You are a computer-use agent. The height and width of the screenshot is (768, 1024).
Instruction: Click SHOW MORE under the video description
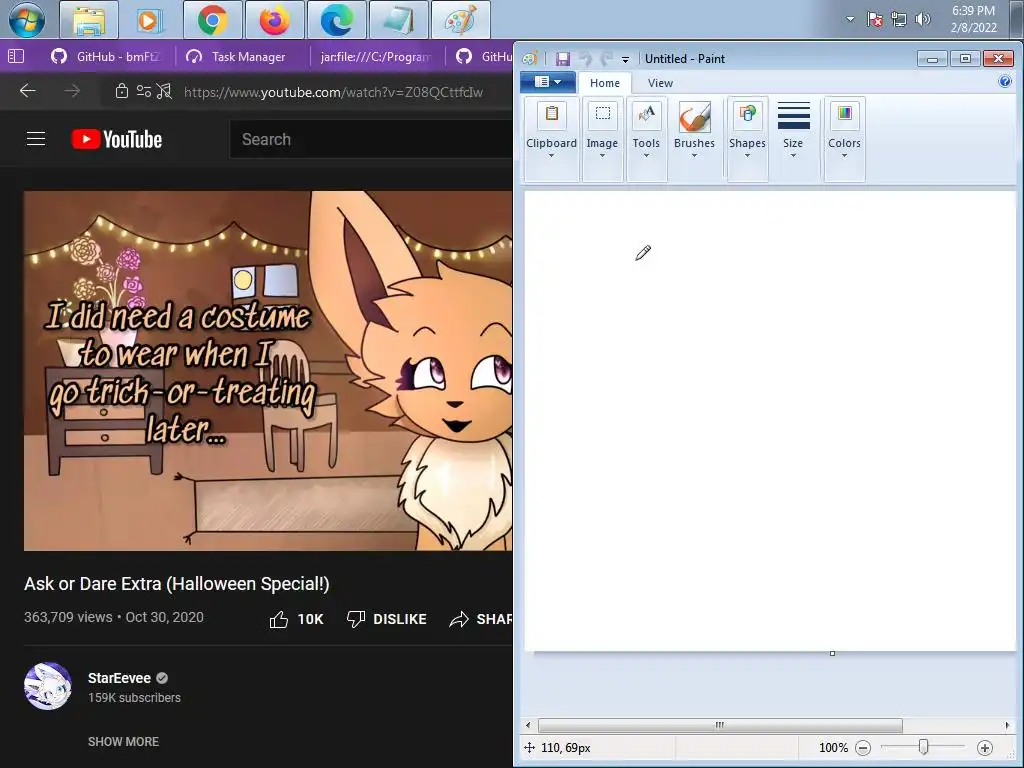[x=123, y=742]
